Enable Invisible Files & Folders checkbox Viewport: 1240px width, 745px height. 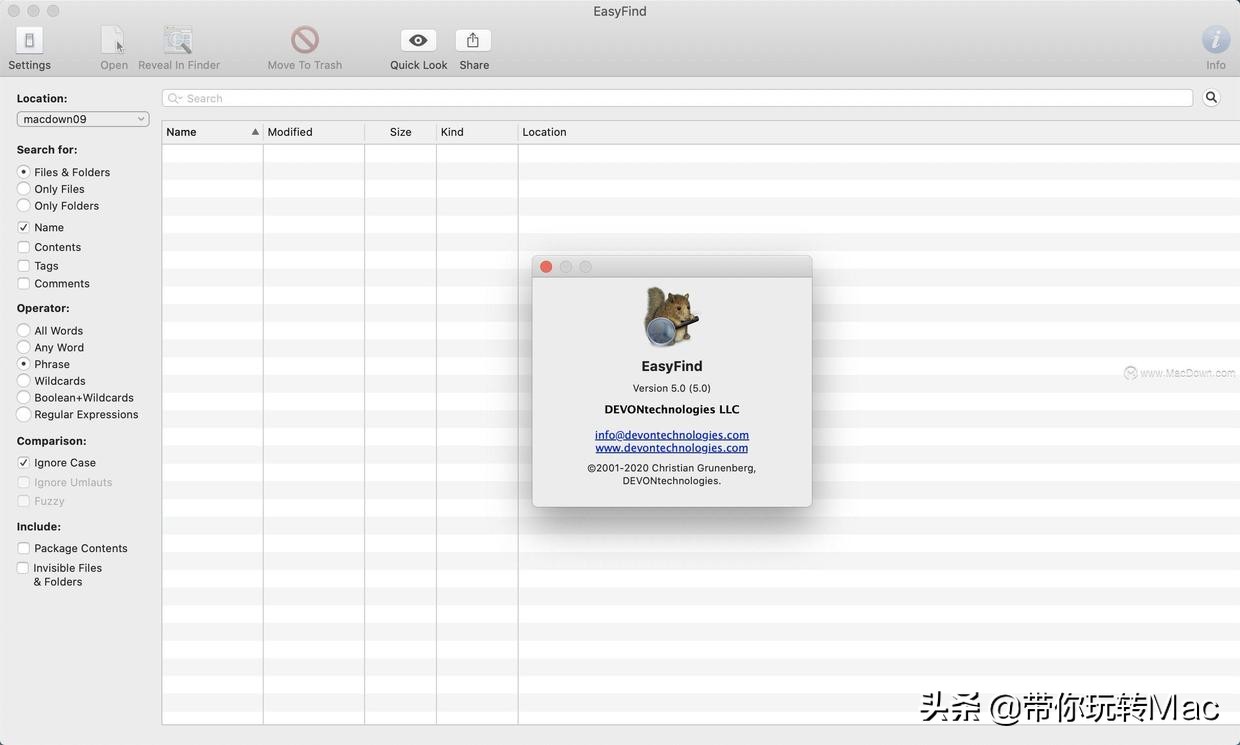[23, 568]
